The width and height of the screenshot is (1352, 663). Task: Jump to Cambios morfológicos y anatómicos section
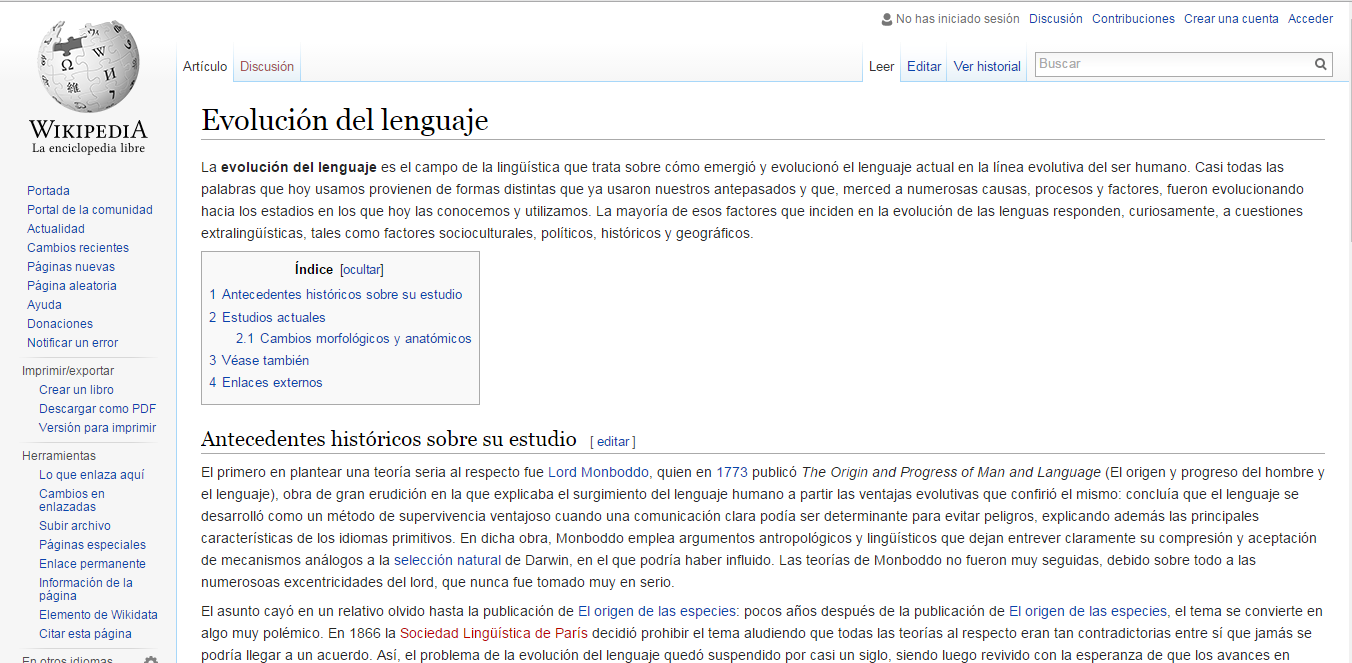(x=365, y=339)
